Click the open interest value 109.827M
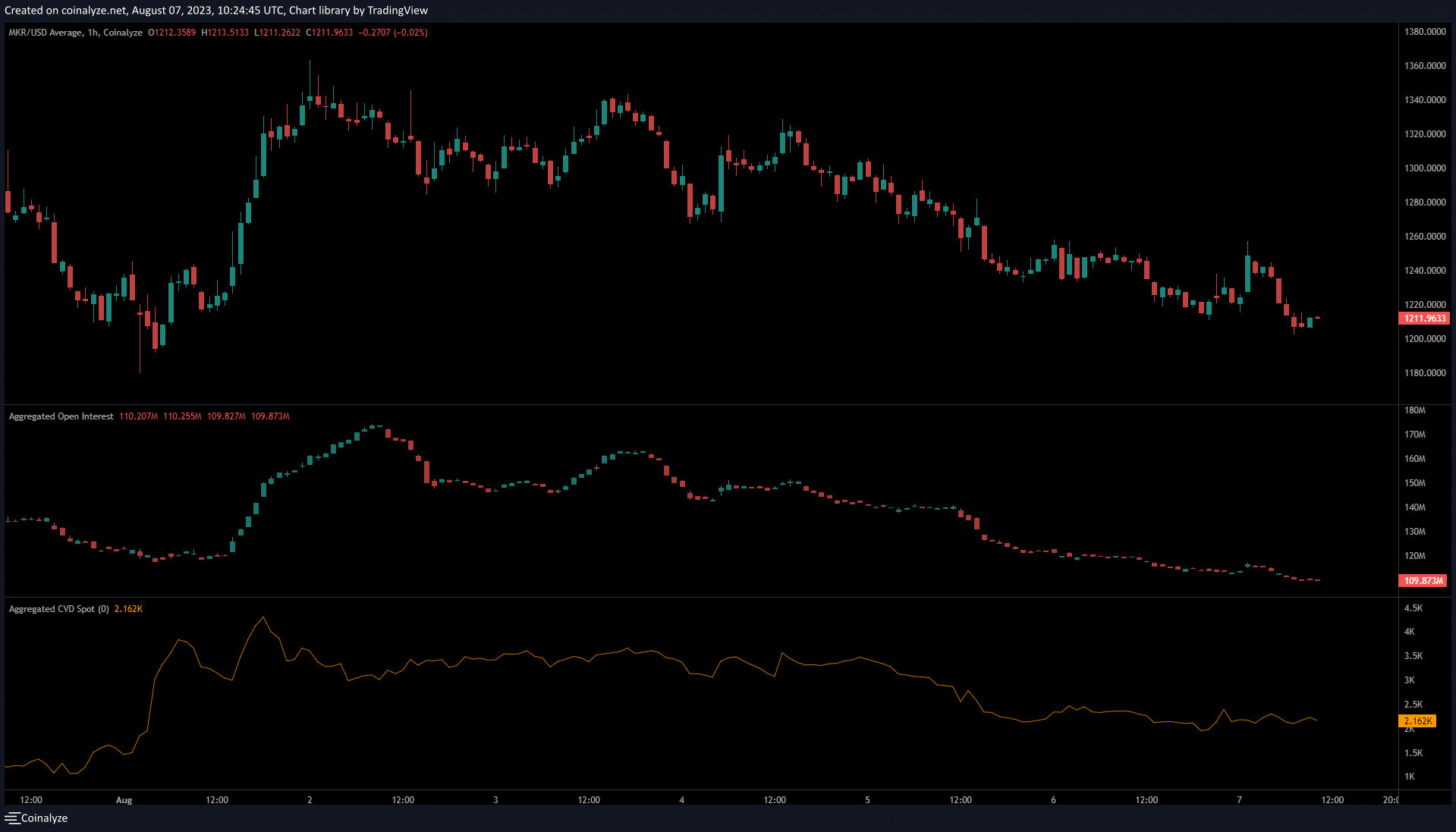Viewport: 1456px width, 832px height. tap(226, 416)
